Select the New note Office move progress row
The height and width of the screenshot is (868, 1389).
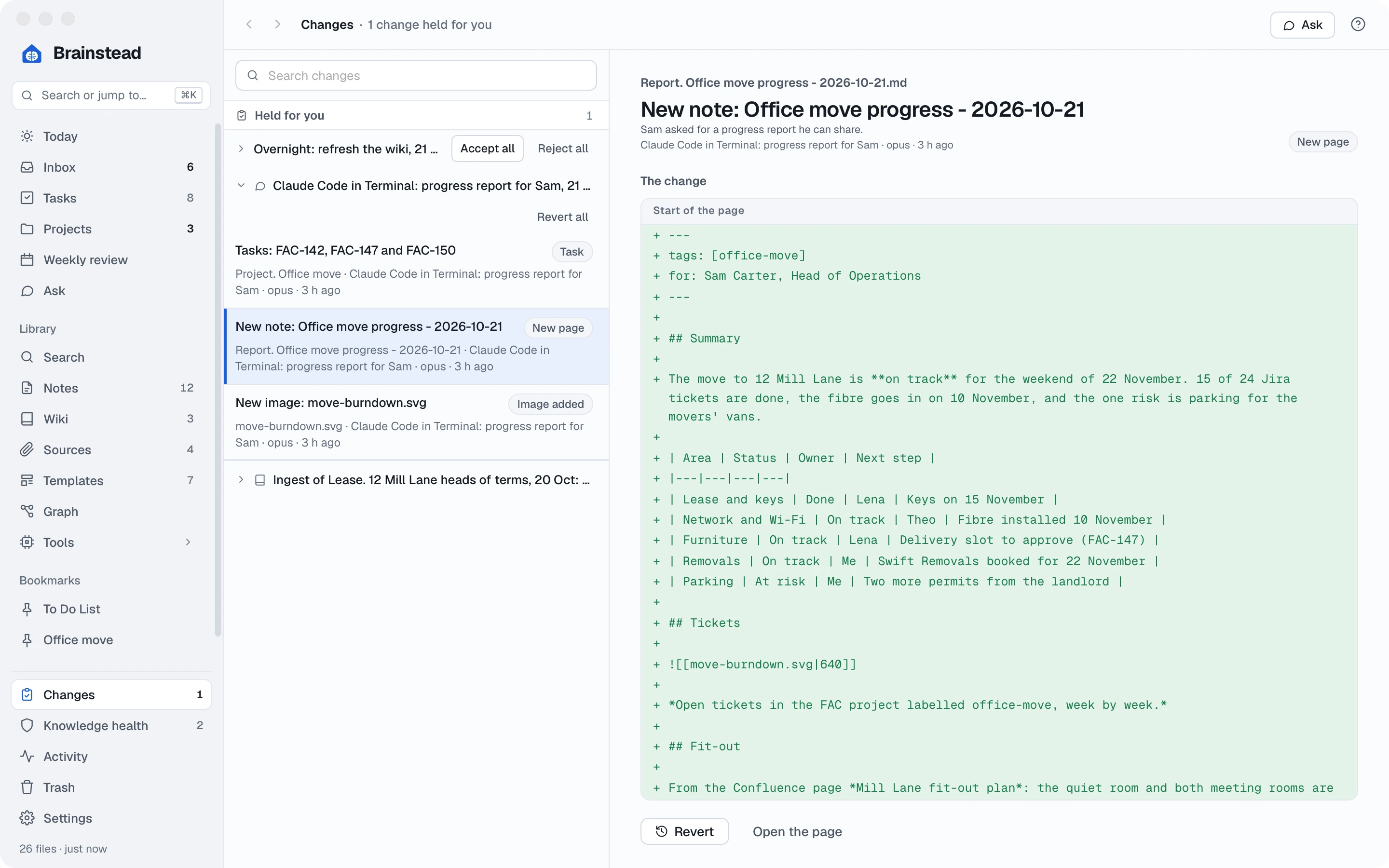tap(416, 346)
